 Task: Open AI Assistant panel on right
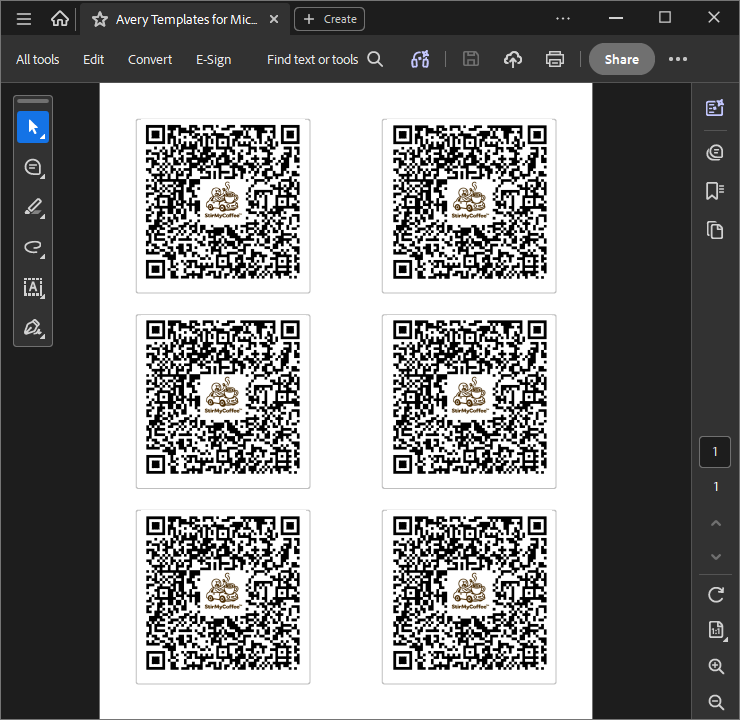point(715,108)
